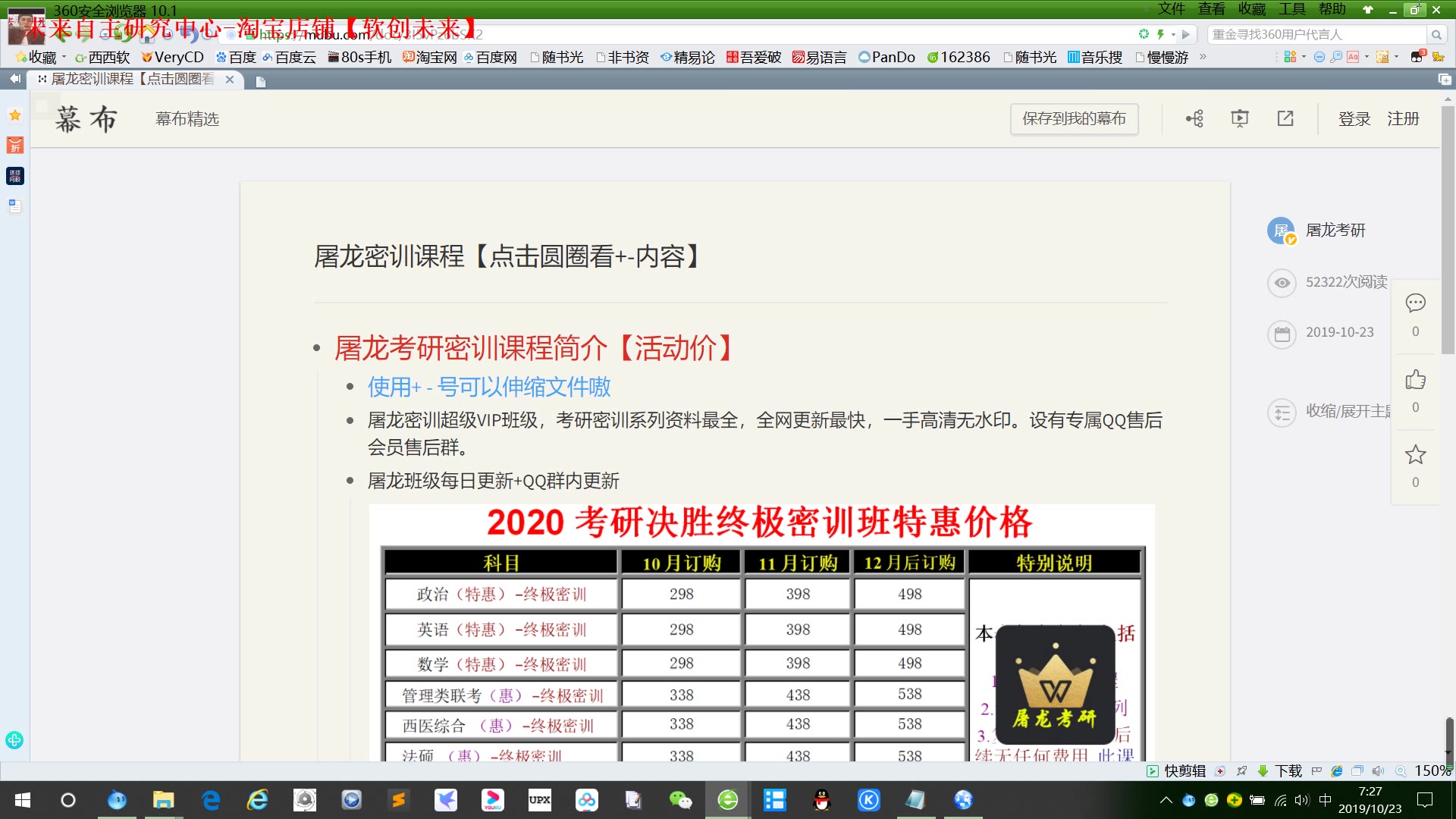The width and height of the screenshot is (1456, 819).
Task: Open 收藏 bookmarks dropdown in bookmarks bar
Action: [41, 57]
